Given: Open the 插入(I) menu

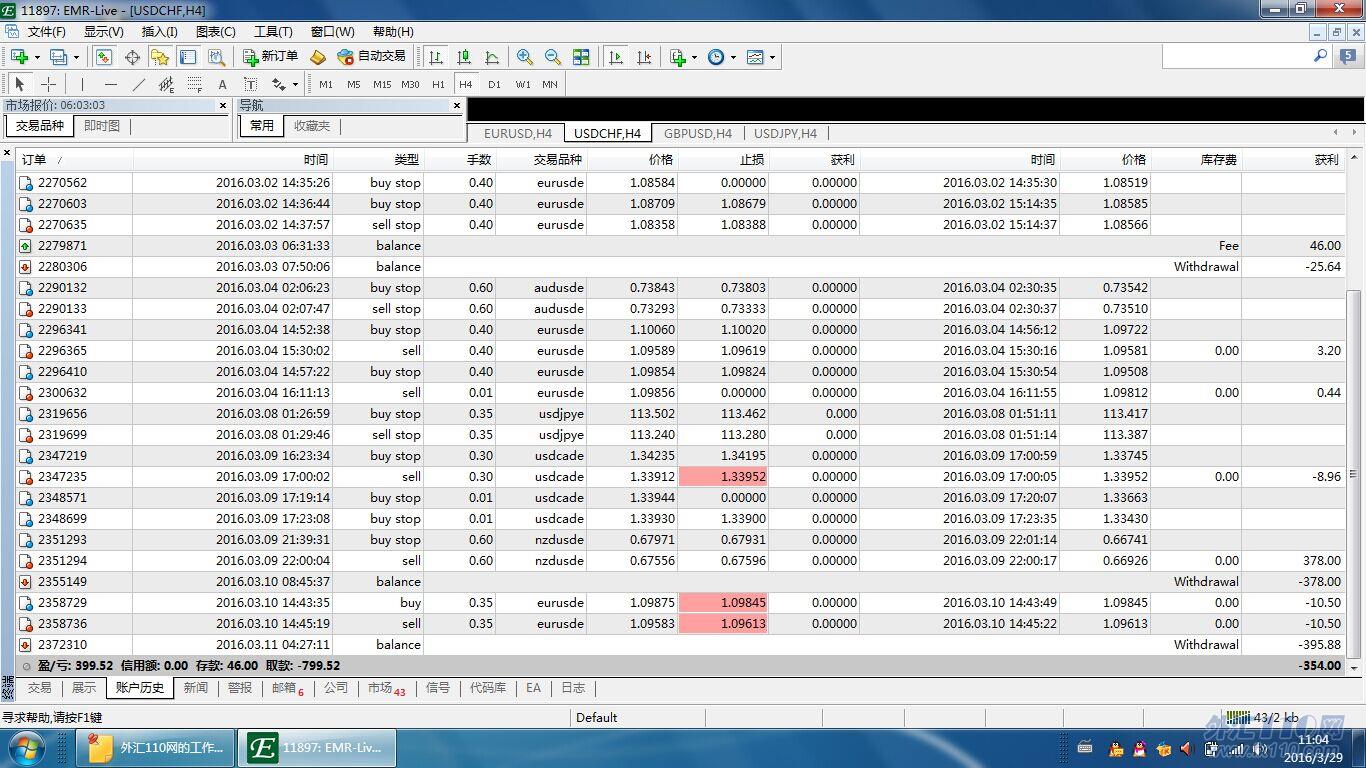Looking at the screenshot, I should pos(160,31).
